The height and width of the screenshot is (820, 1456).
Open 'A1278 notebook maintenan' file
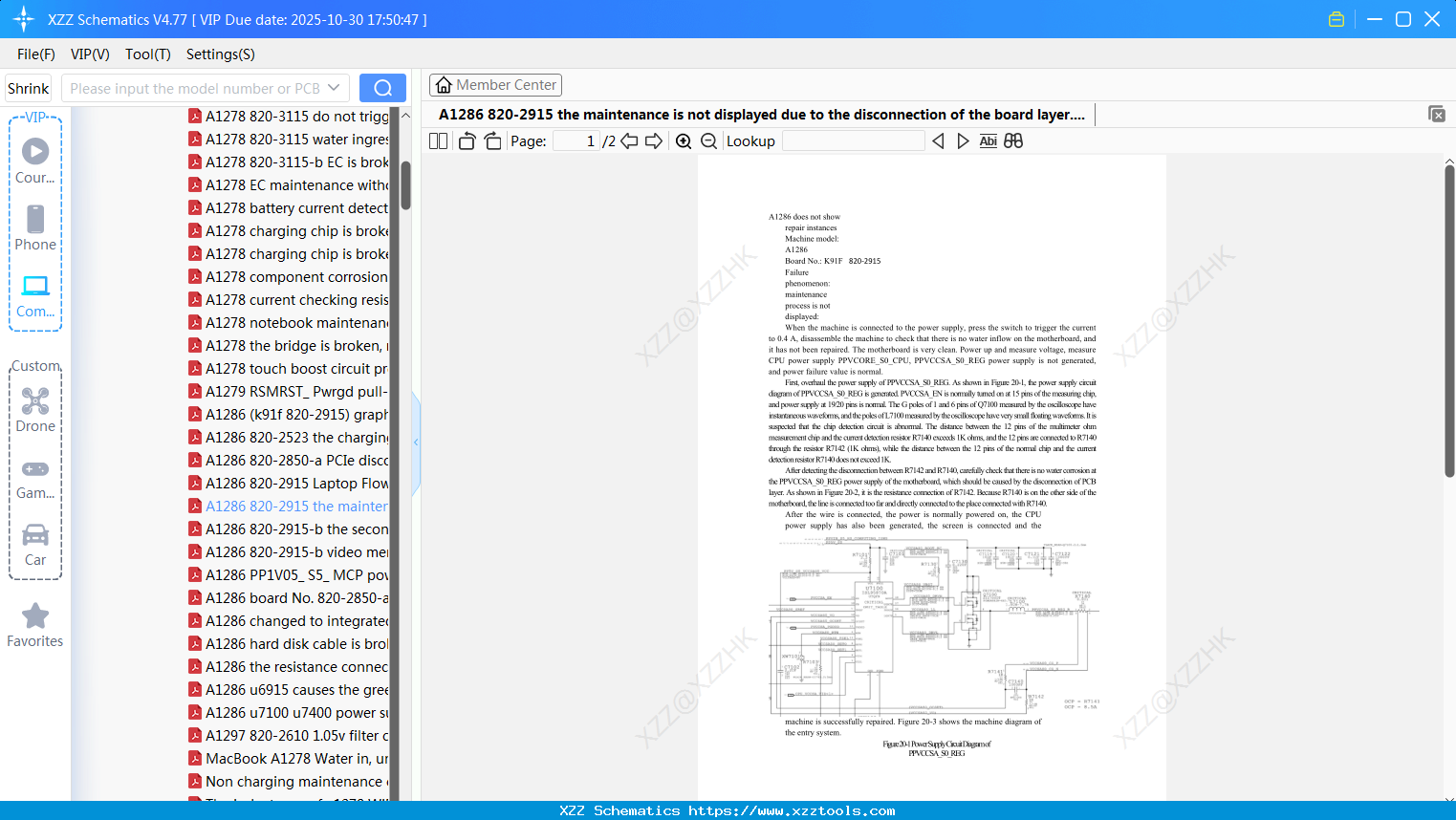289,323
